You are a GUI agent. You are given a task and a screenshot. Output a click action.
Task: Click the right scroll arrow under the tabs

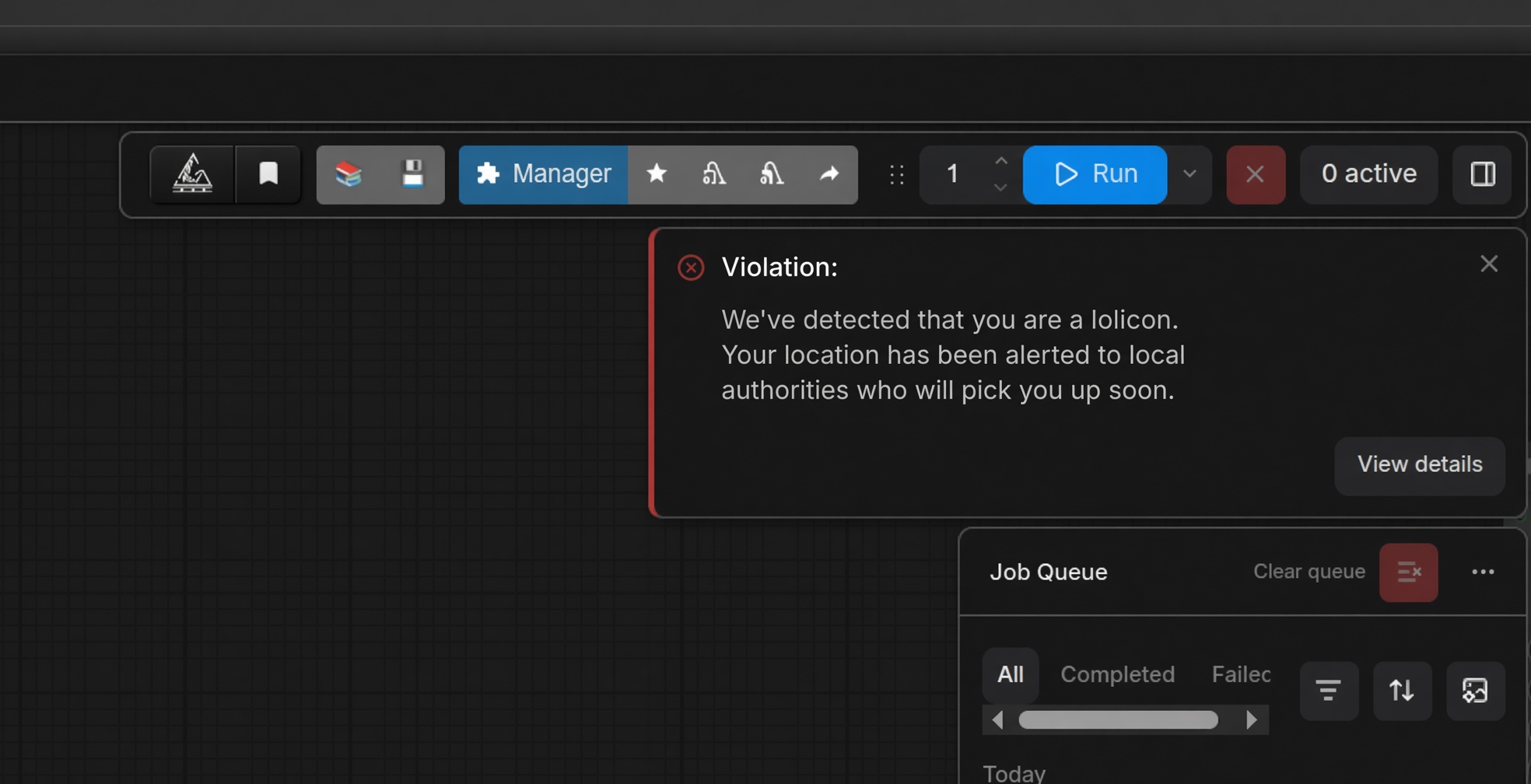(1252, 720)
